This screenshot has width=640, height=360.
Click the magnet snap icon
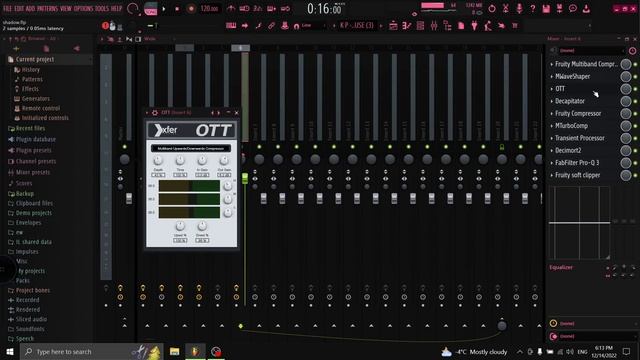[x=297, y=26]
